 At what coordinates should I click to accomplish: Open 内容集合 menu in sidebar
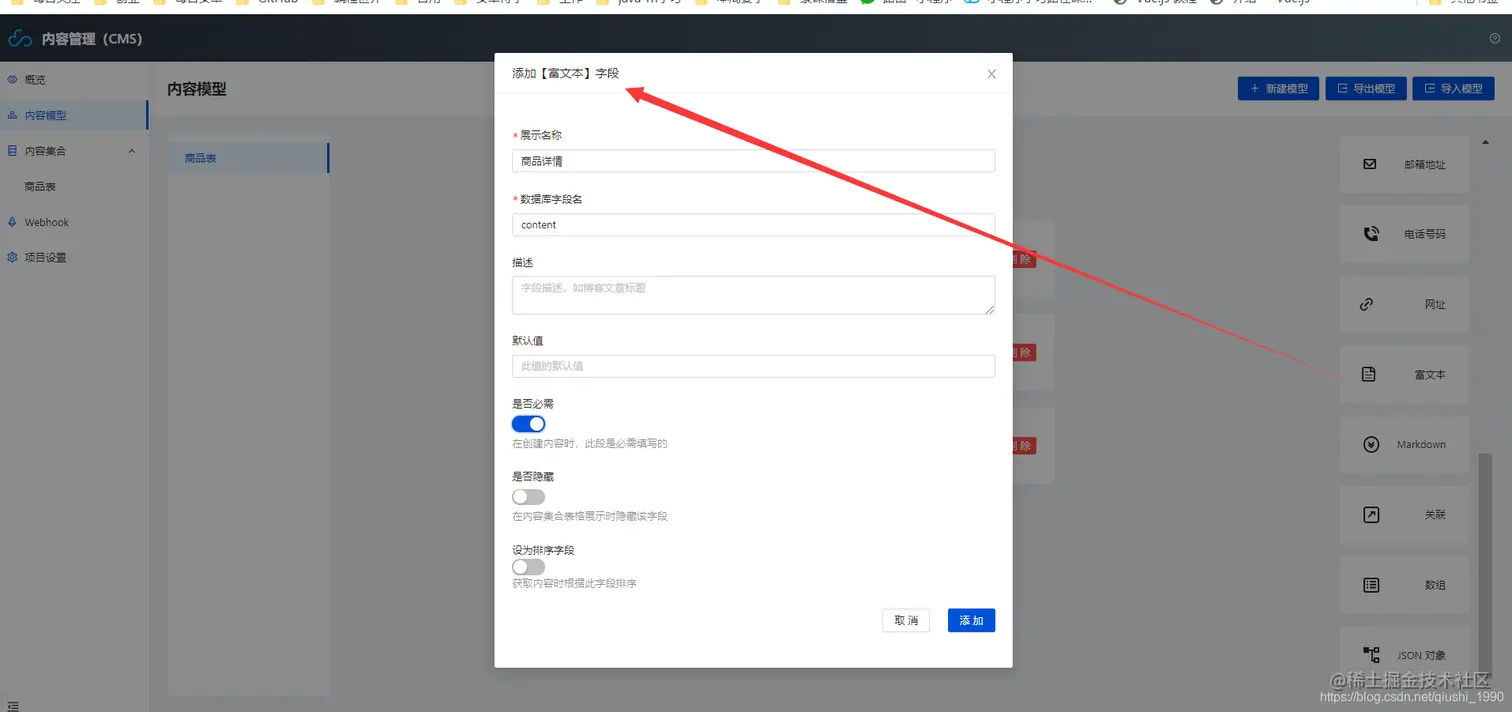[74, 151]
